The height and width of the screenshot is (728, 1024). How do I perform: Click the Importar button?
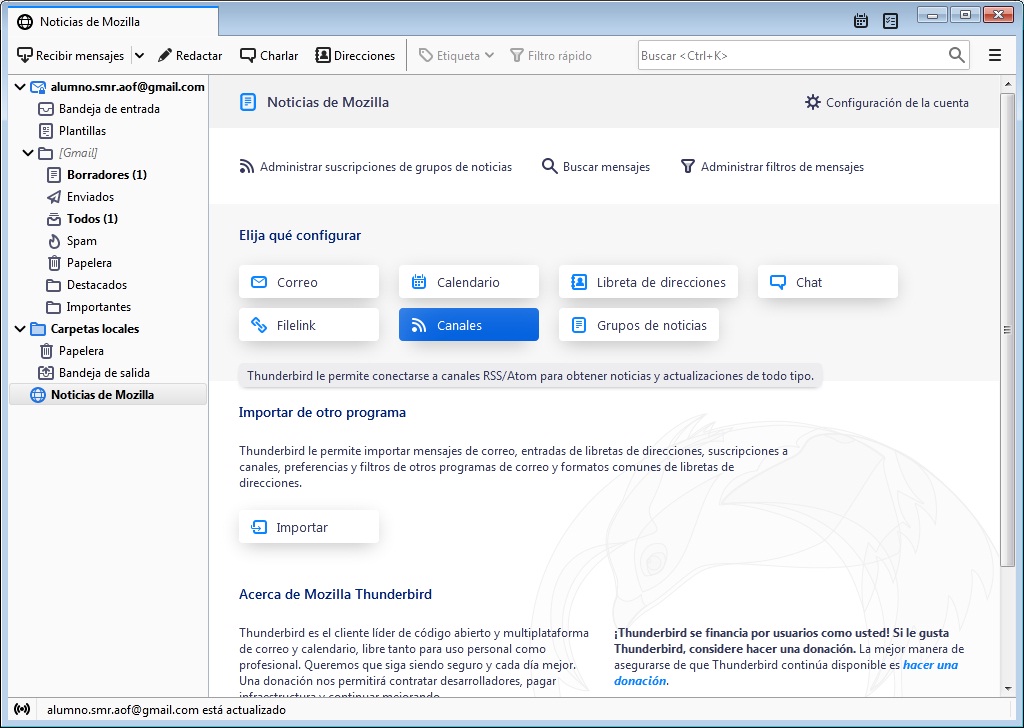309,527
